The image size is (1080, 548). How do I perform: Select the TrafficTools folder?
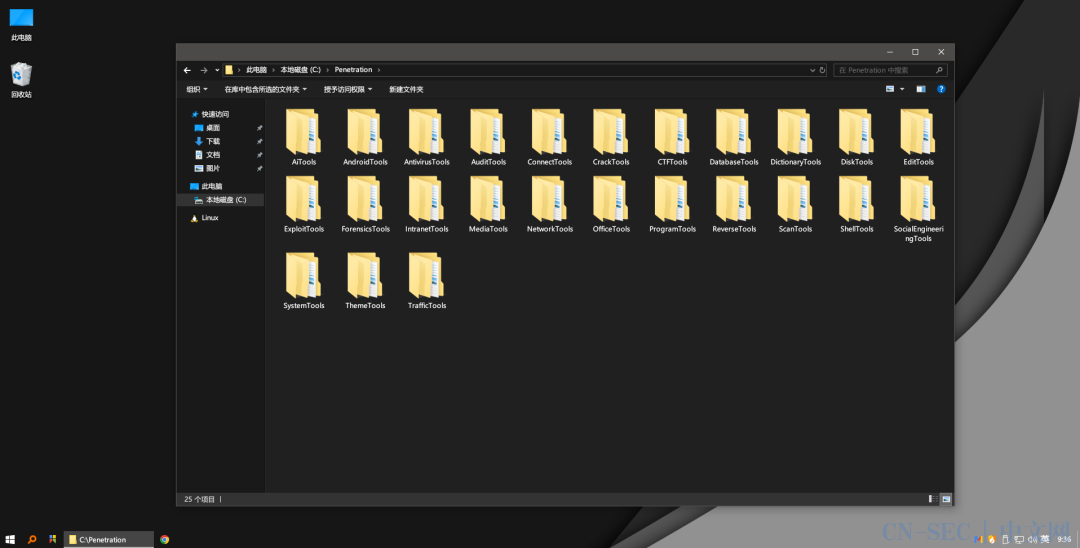[426, 281]
